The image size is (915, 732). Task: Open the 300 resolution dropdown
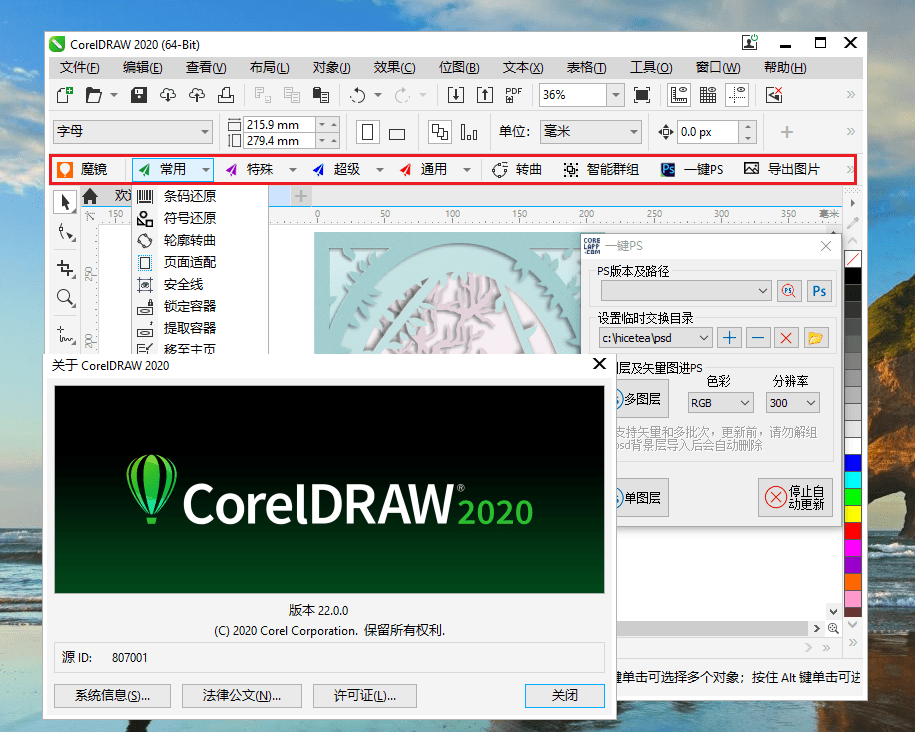tap(793, 403)
